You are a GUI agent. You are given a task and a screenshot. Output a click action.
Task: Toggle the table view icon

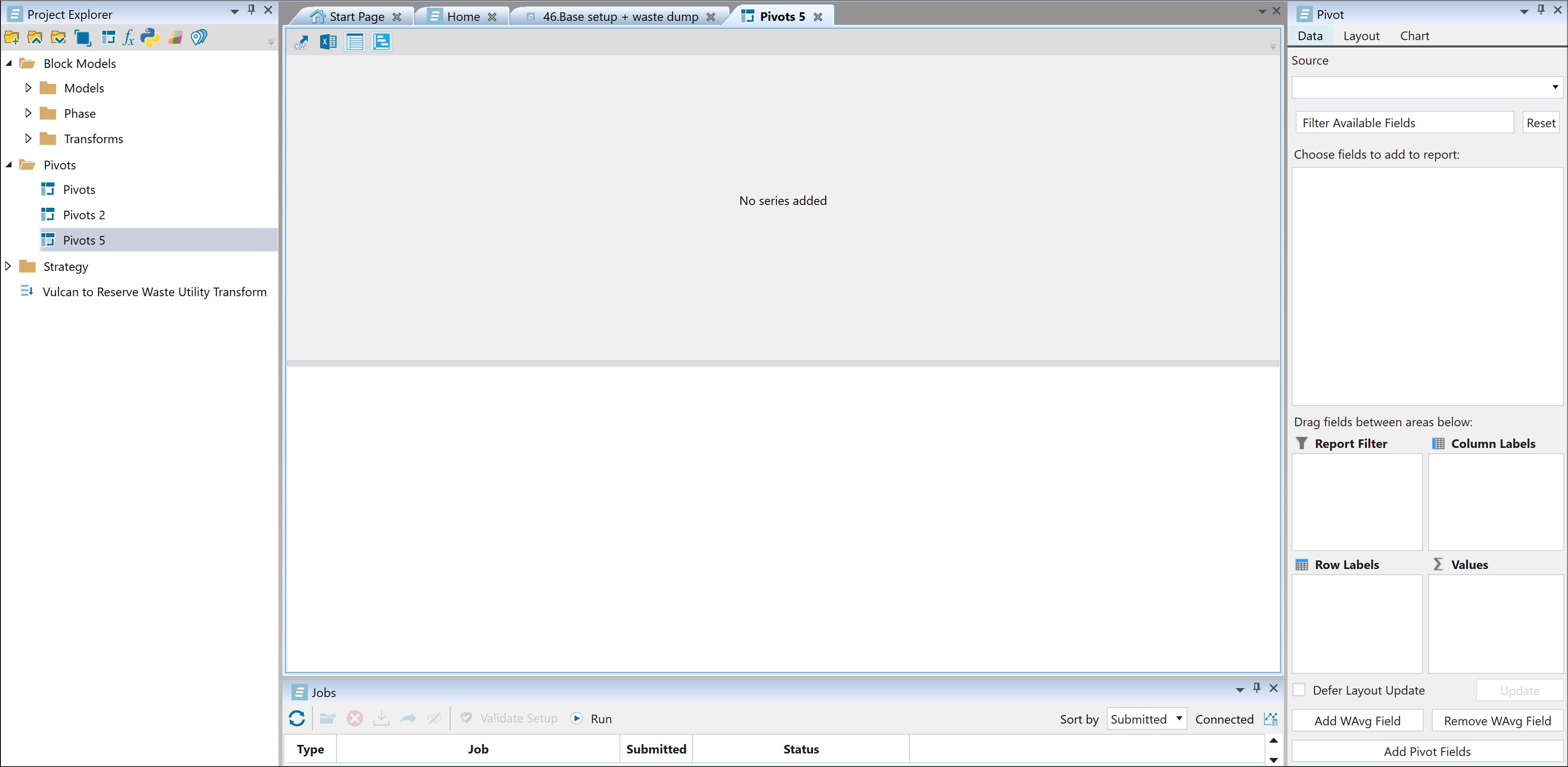[x=355, y=42]
